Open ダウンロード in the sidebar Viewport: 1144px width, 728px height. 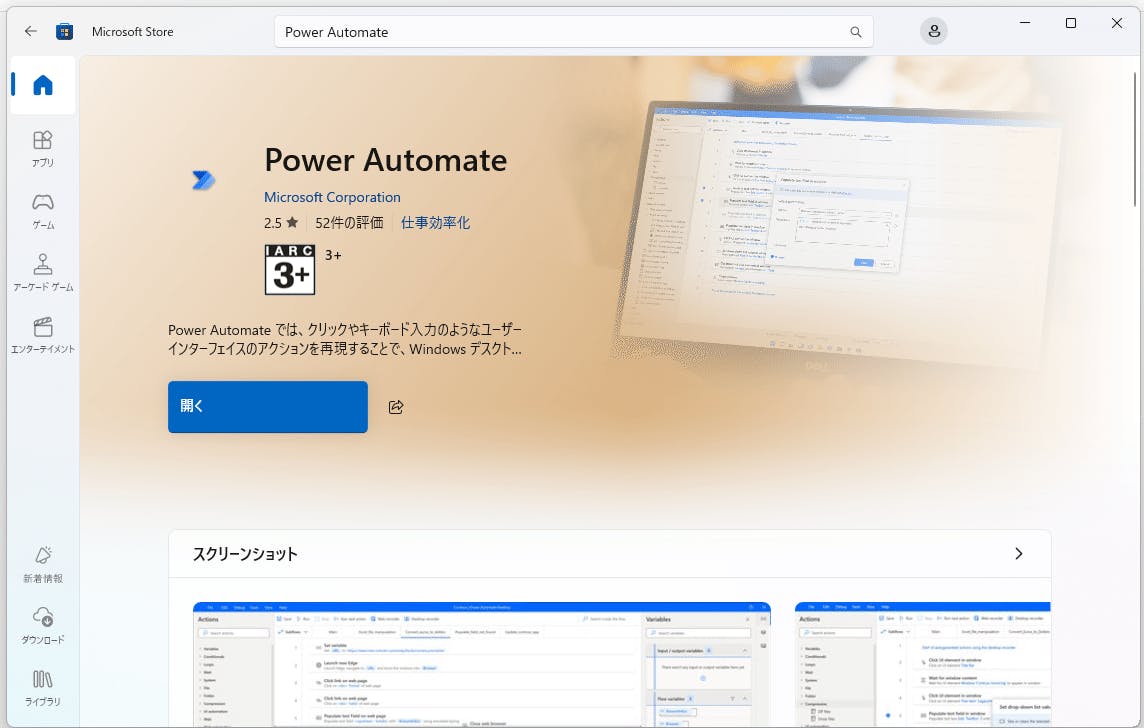tap(43, 626)
